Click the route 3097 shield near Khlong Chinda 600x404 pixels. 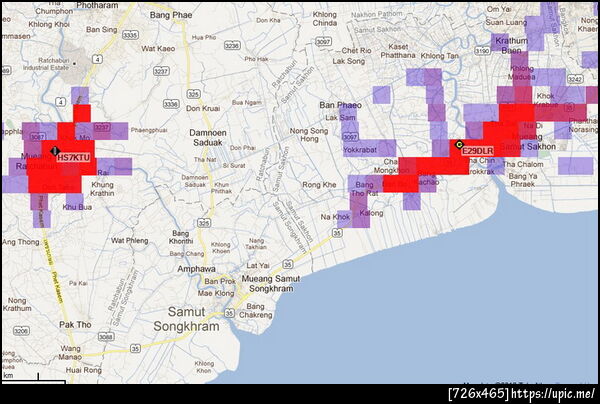click(323, 41)
